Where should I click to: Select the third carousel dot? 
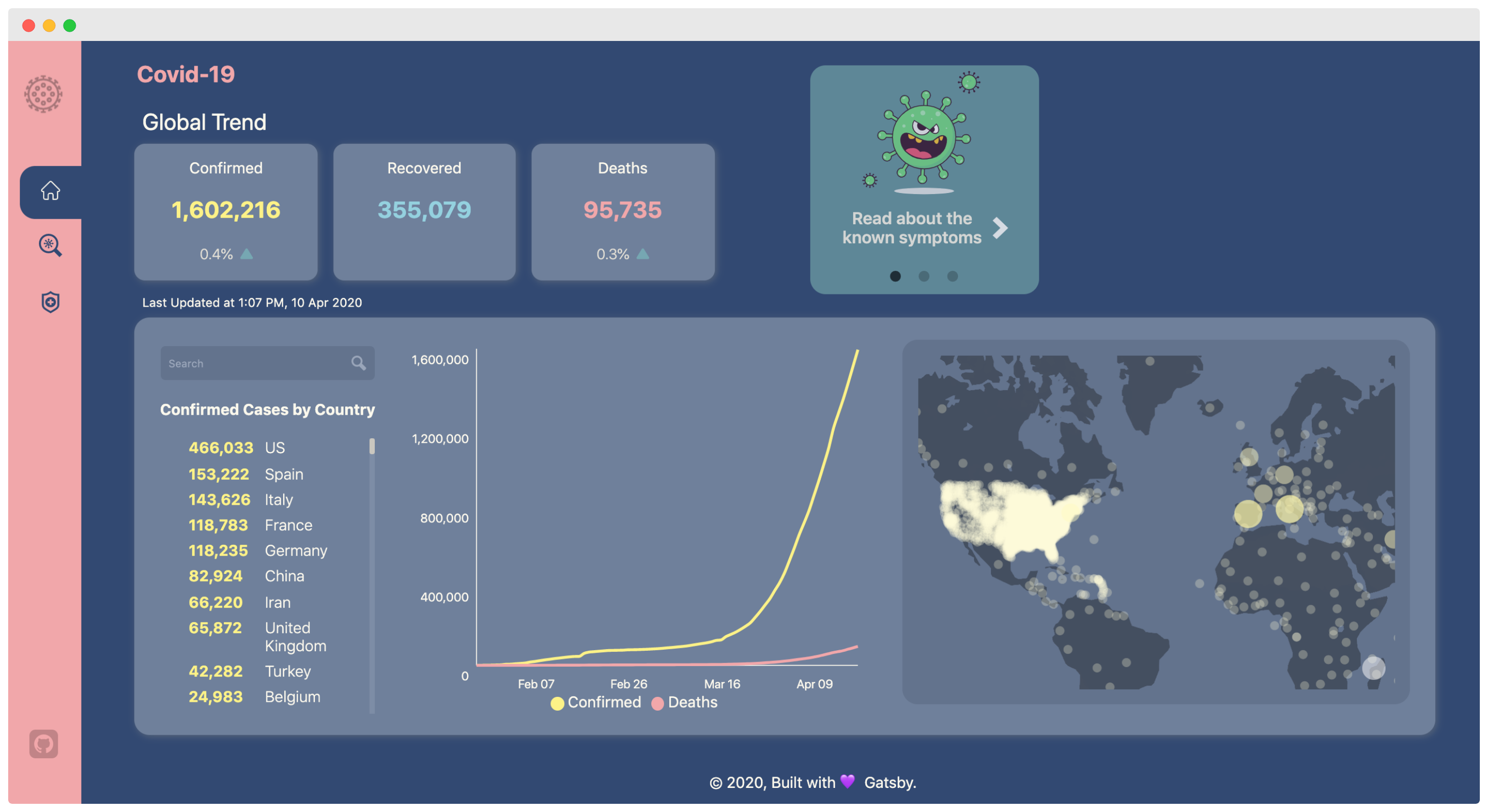[x=953, y=276]
